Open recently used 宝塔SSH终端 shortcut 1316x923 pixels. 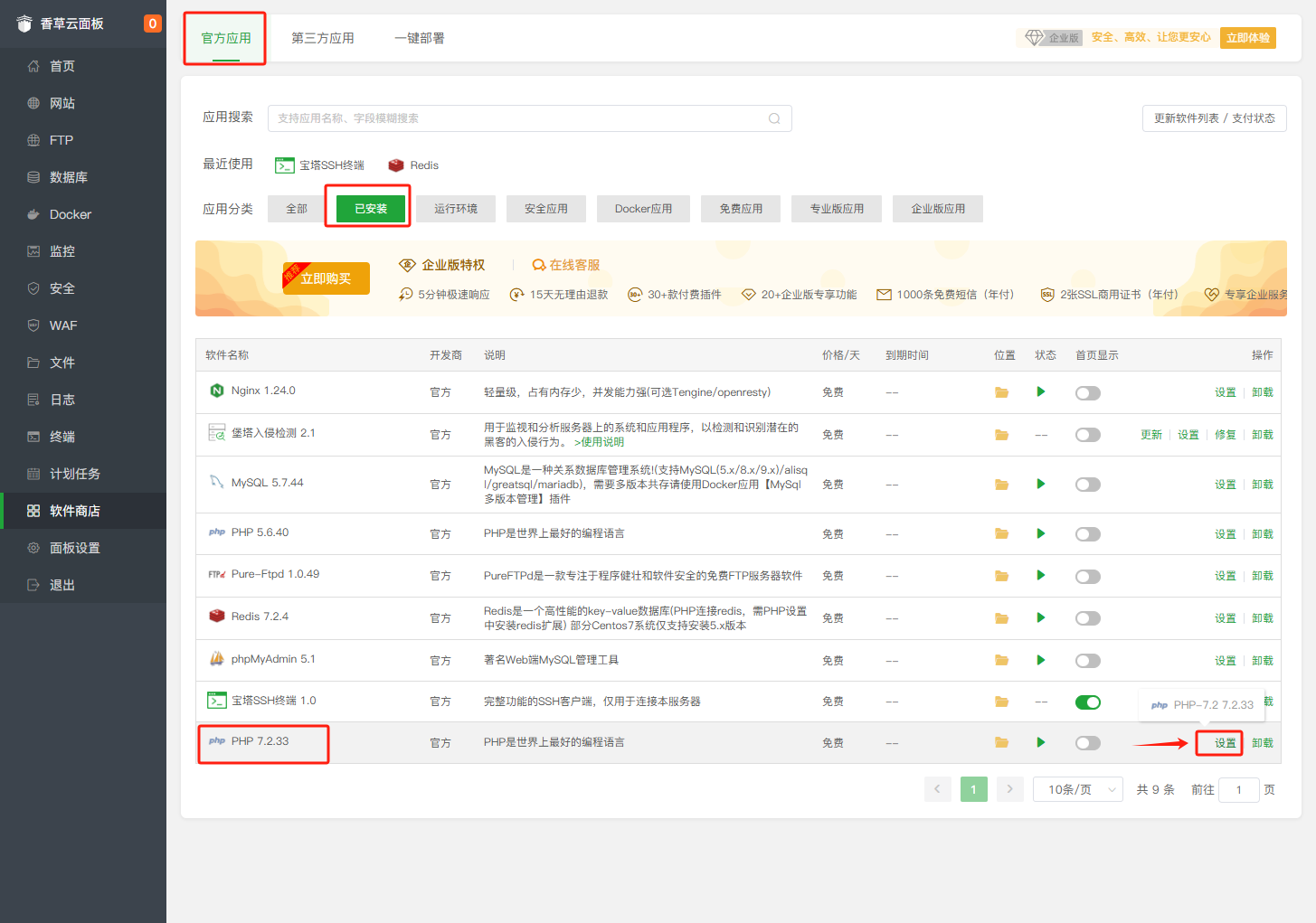coord(319,165)
